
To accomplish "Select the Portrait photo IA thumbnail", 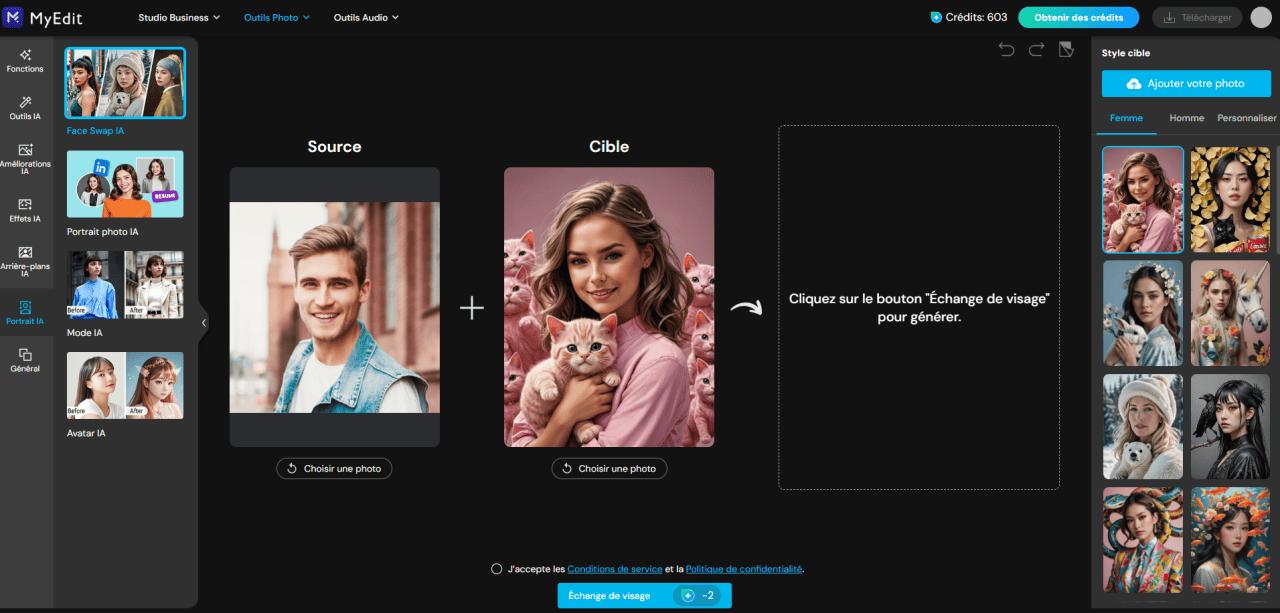I will [125, 183].
